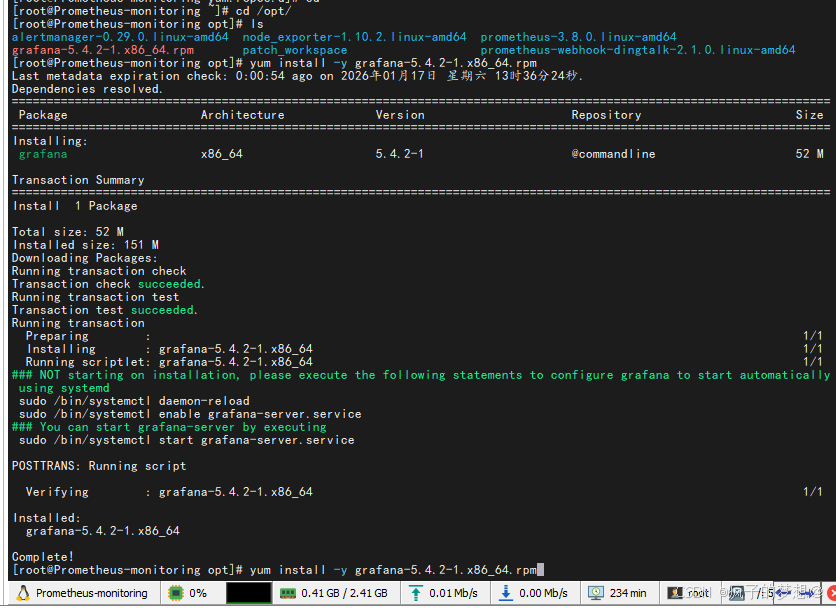
Task: Click the 0% CPU usage value
Action: 198,593
